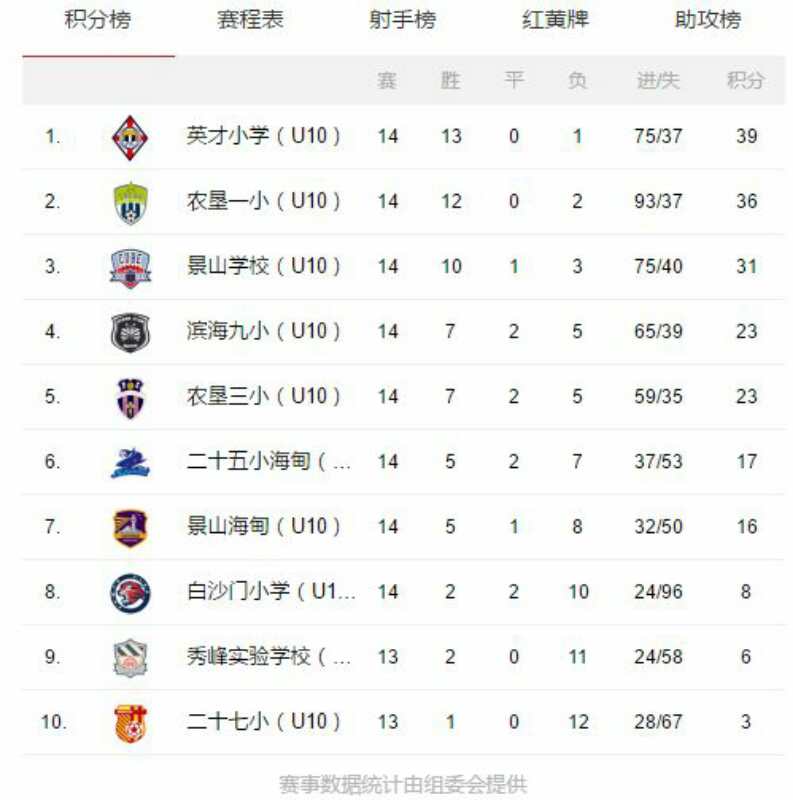Click the 进/失 column header
The height and width of the screenshot is (800, 793).
click(x=658, y=80)
